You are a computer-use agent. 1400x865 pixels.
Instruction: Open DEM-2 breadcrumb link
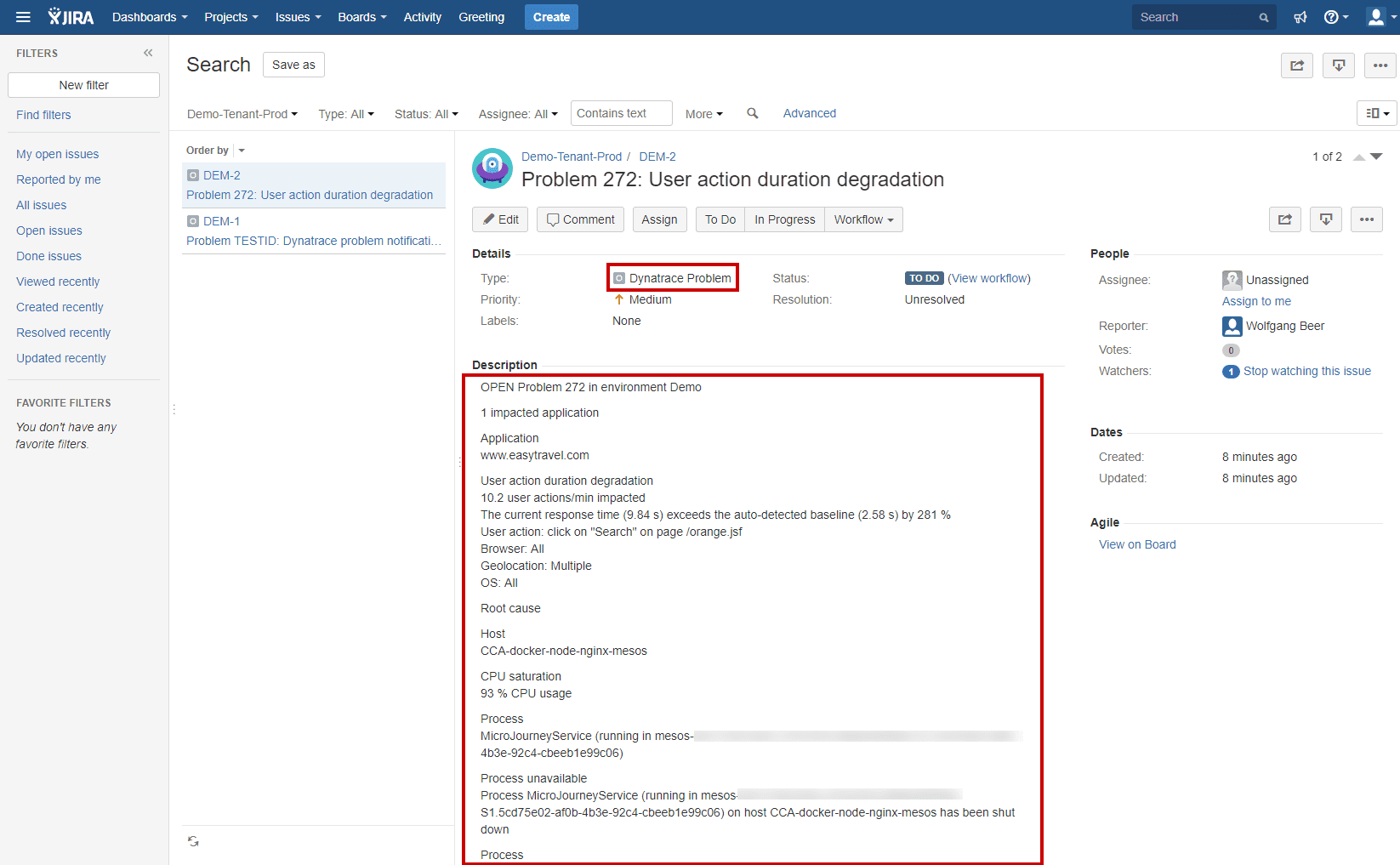coord(657,156)
